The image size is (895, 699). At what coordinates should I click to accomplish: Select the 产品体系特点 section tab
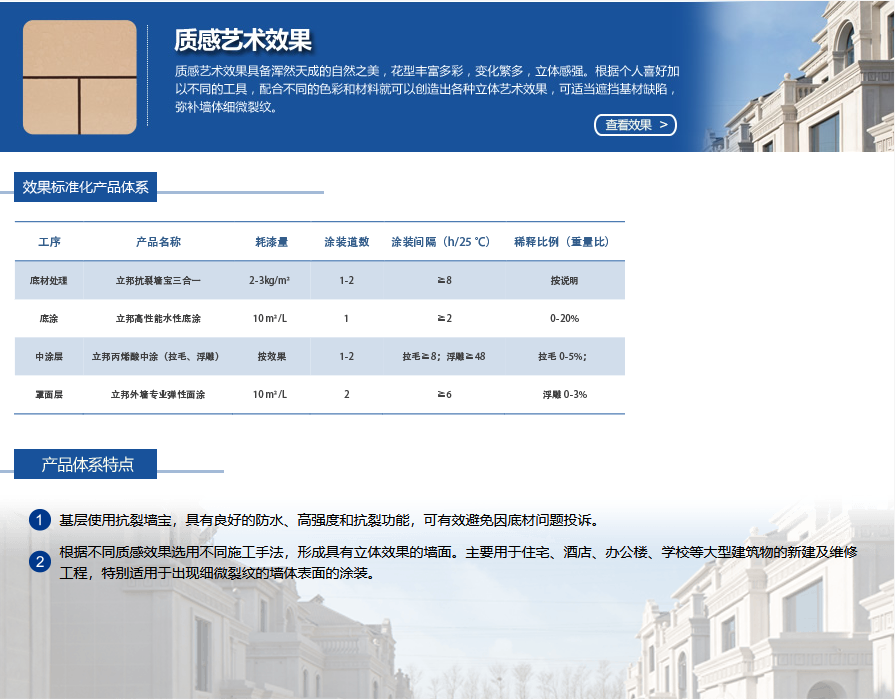click(86, 464)
